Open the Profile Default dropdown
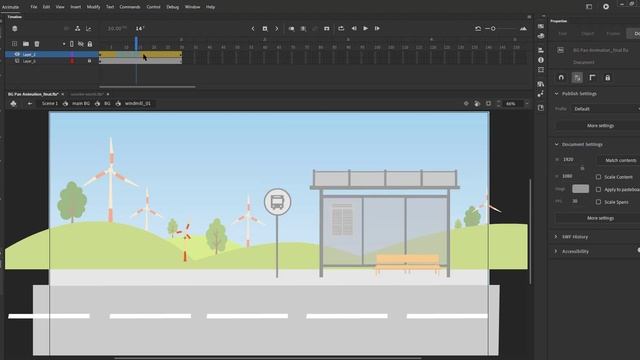This screenshot has width=640, height=360. [x=606, y=109]
